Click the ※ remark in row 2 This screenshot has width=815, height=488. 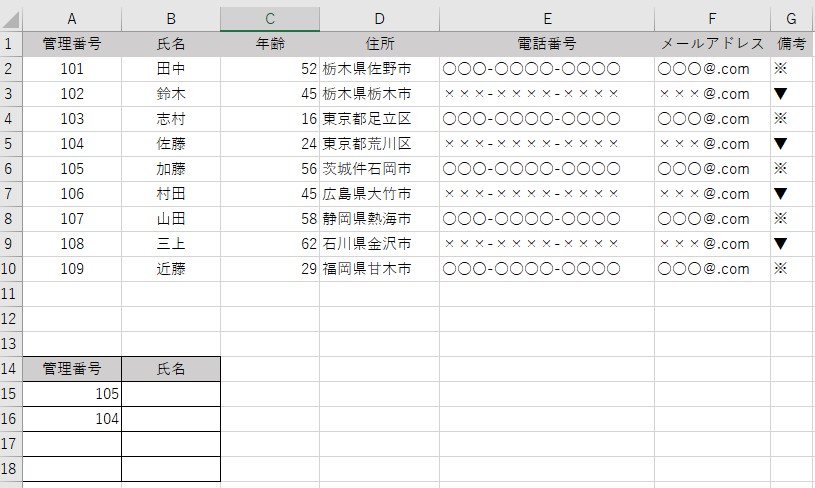[793, 69]
